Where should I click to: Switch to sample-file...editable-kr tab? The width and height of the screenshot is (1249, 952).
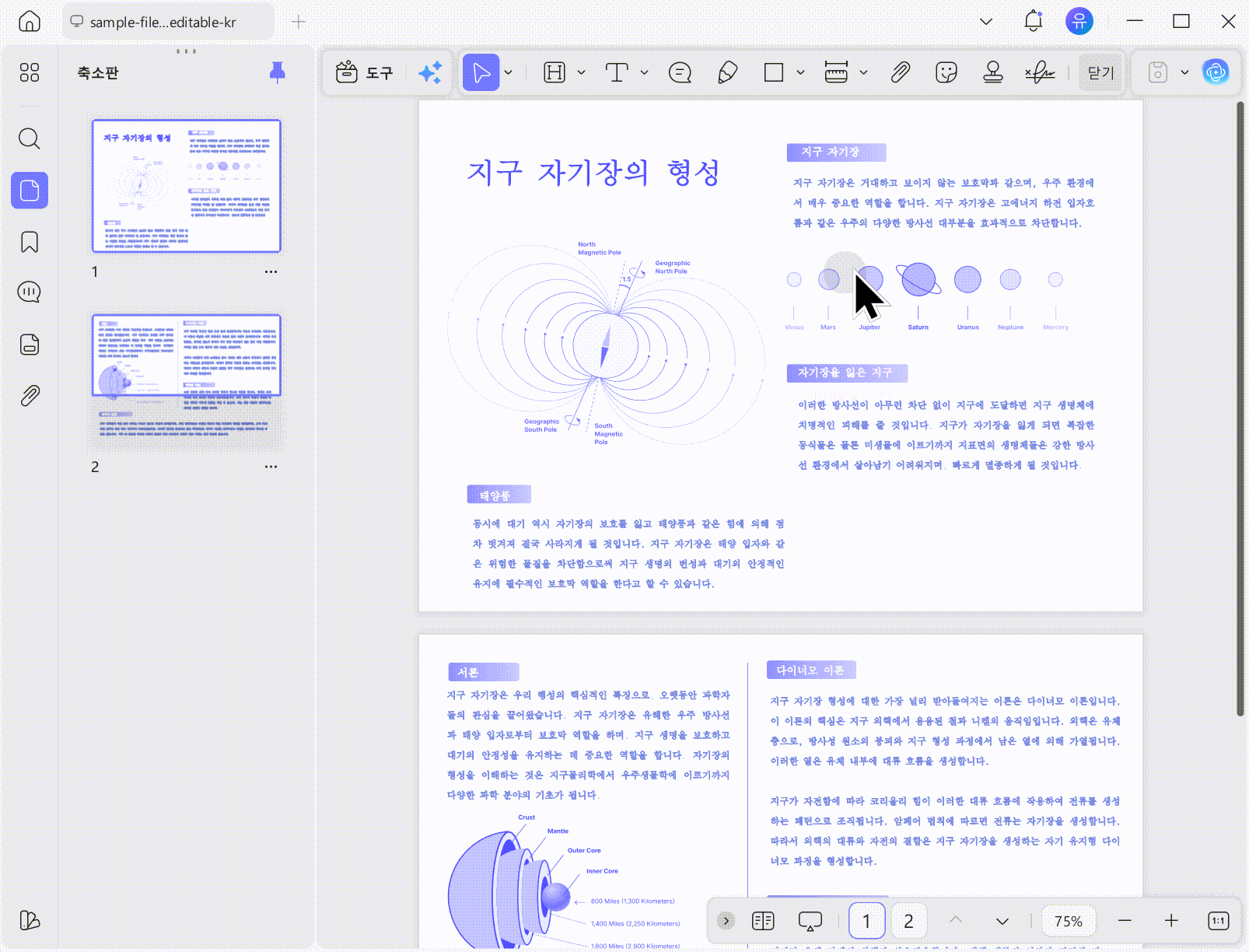[x=168, y=22]
